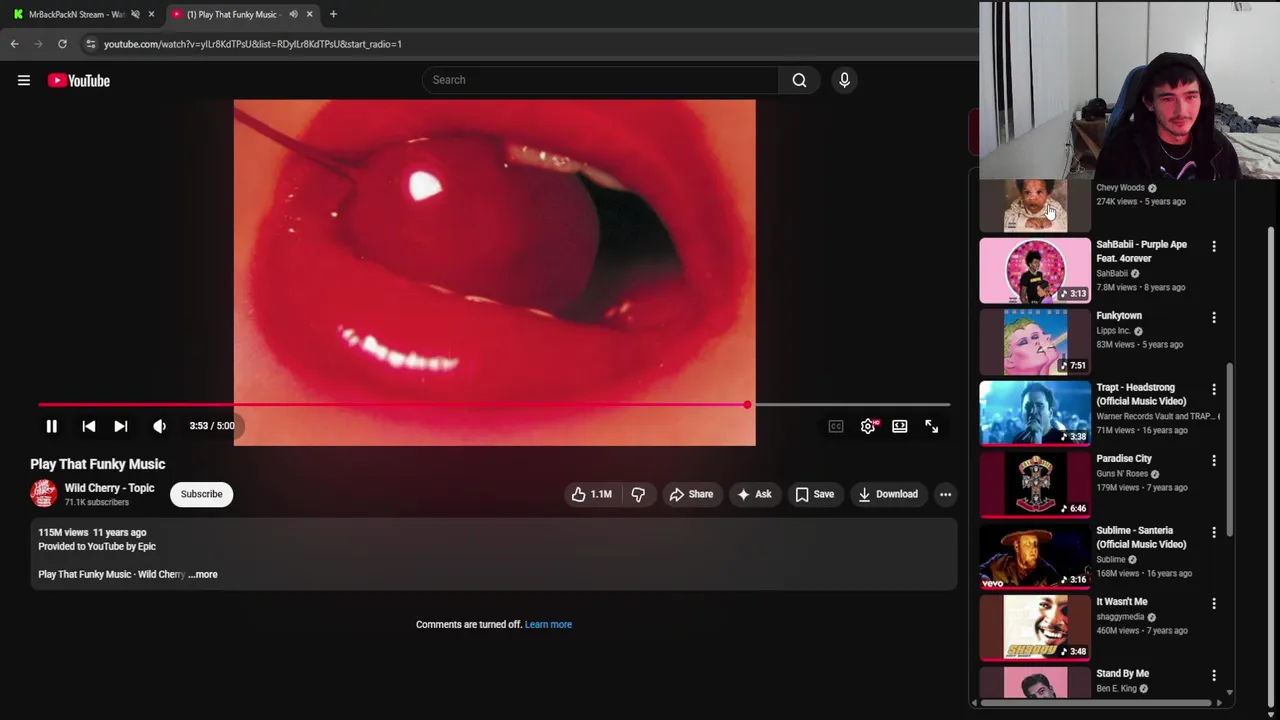This screenshot has width=1280, height=720.
Task: Select the Play That Funky Music tab
Action: point(231,14)
